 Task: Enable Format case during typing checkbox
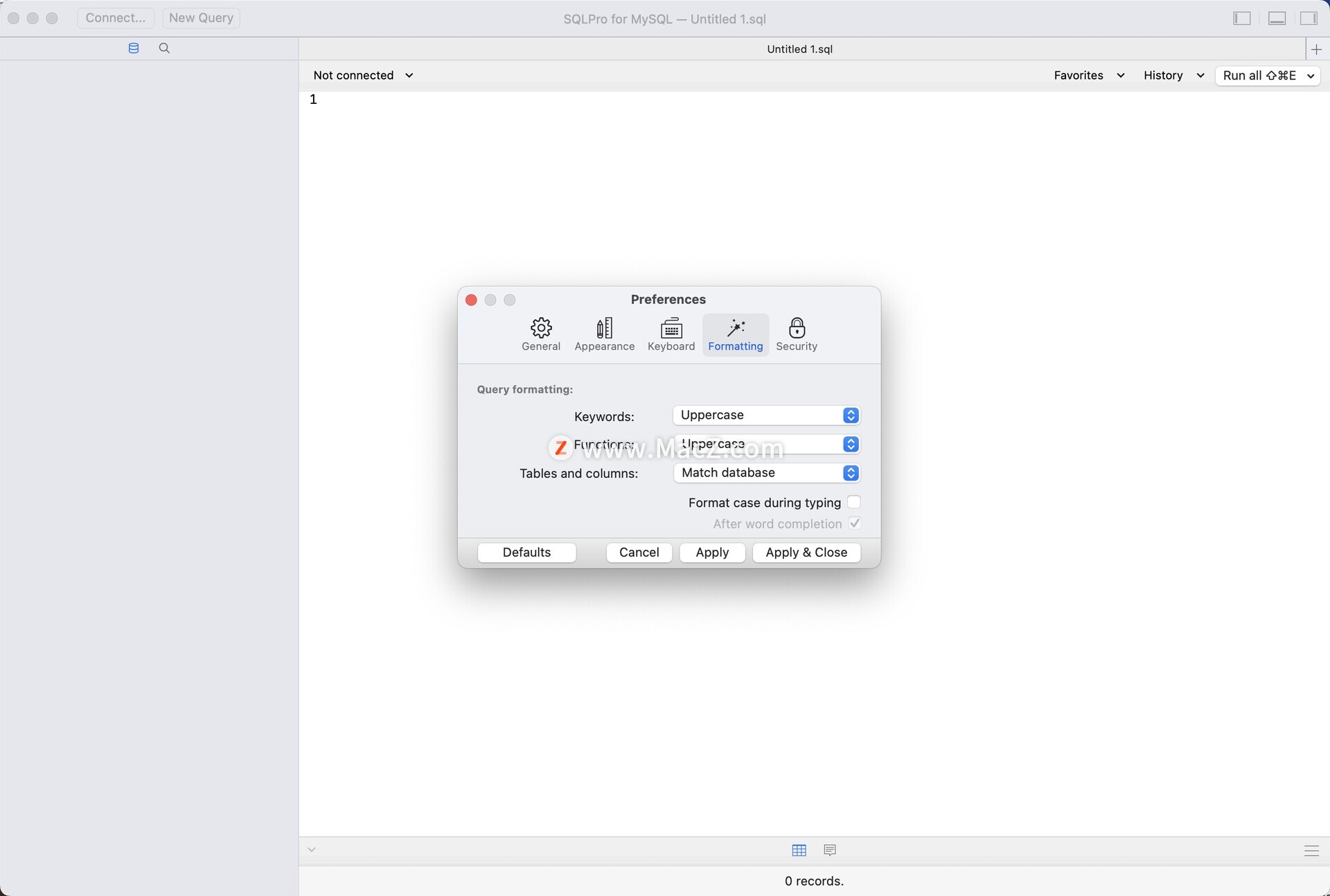tap(853, 502)
